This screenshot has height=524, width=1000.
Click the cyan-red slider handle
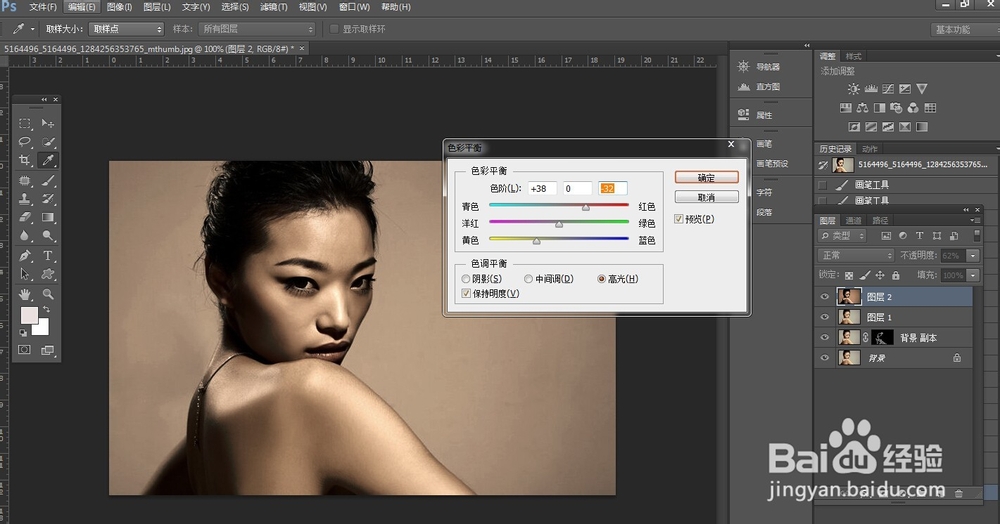pos(585,207)
